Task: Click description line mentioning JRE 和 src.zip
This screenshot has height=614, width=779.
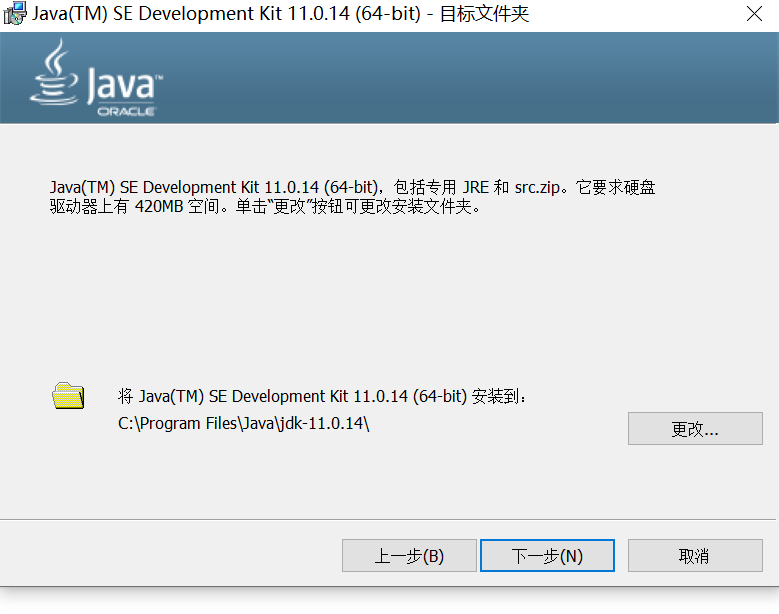Action: (x=352, y=187)
